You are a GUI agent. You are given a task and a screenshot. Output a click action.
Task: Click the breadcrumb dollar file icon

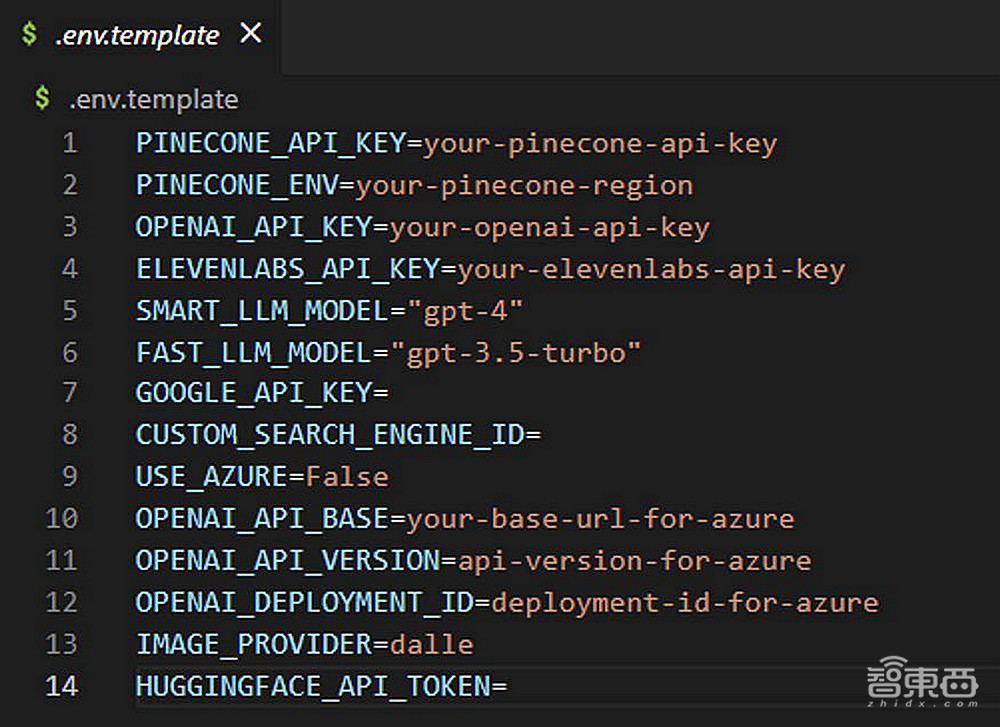point(42,99)
